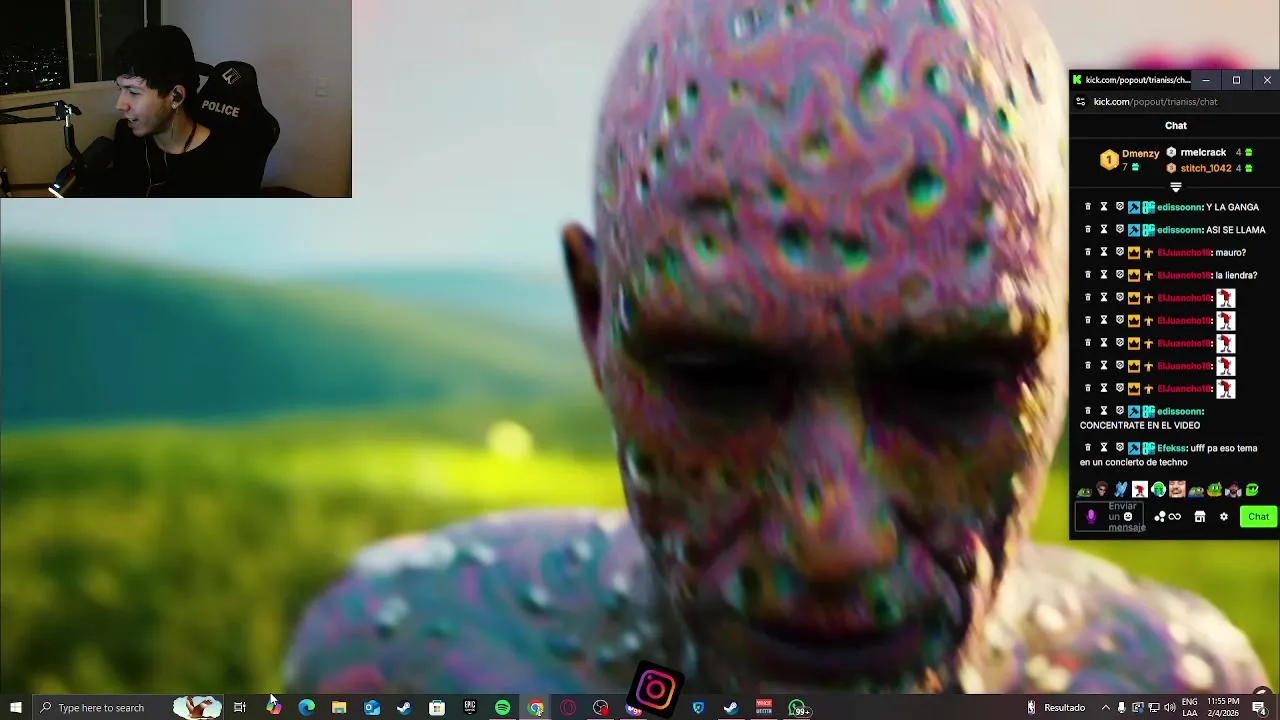Viewport: 1280px width, 720px height.
Task: Pick the red dancing character quick emote
Action: pyautogui.click(x=1140, y=490)
